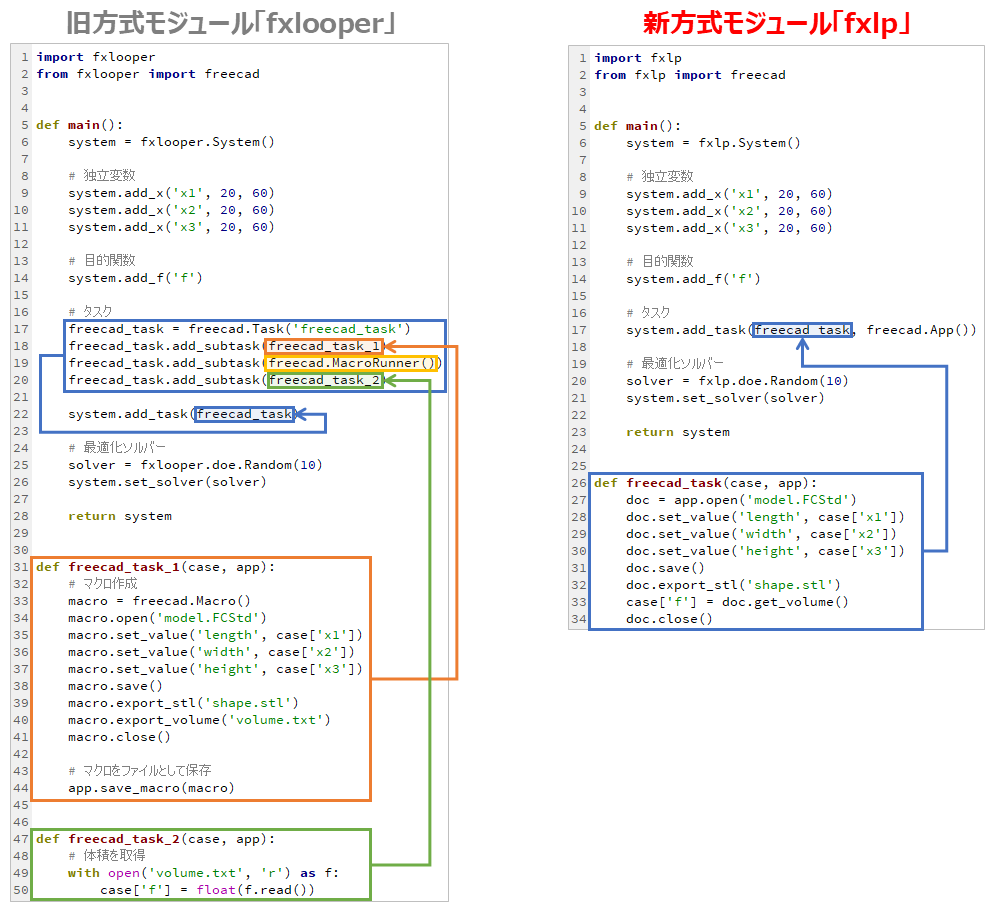Click 'import fxlooper' on the first line
This screenshot has height=912, width=995.
click(96, 57)
